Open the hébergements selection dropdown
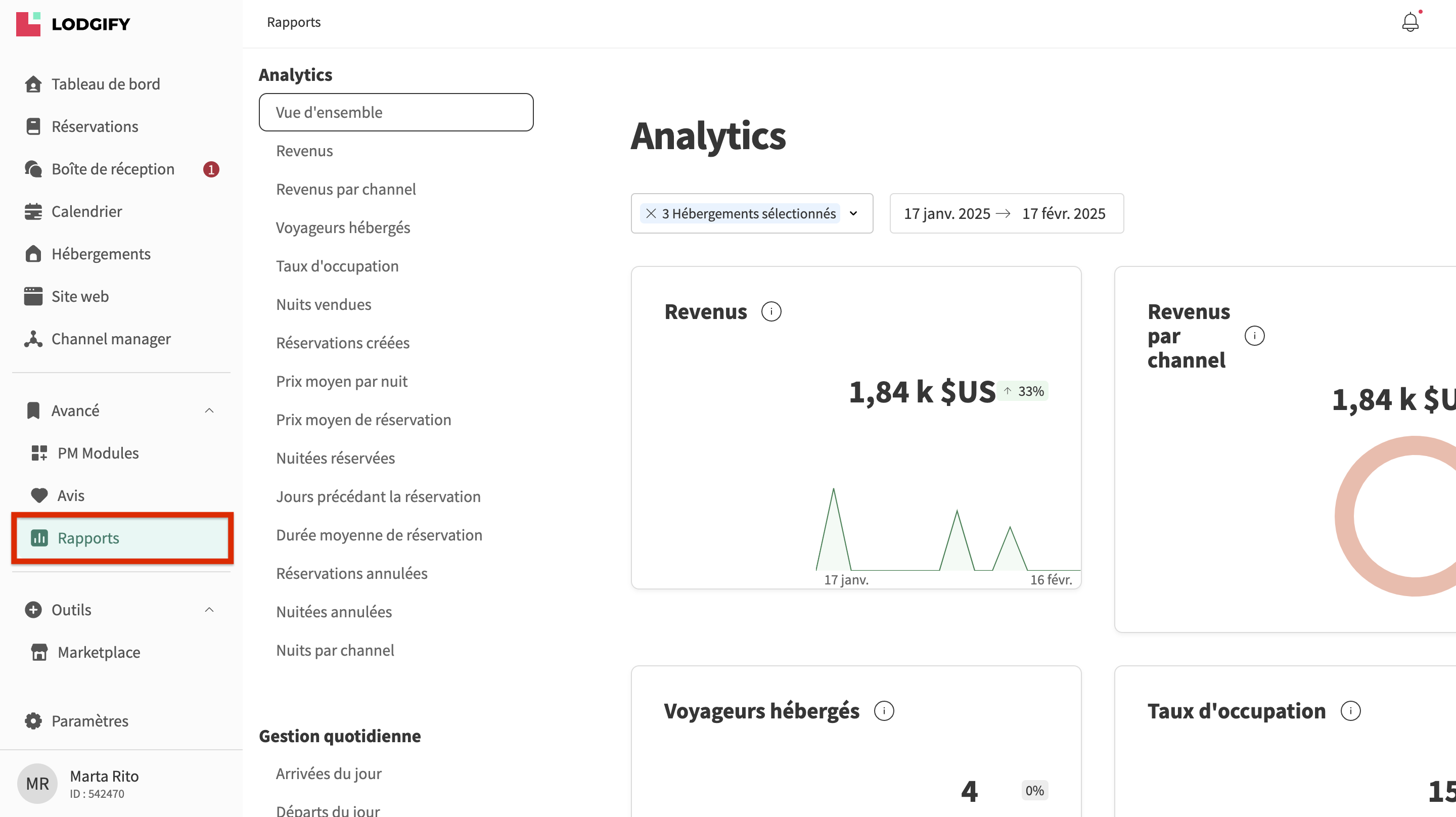 [x=853, y=213]
